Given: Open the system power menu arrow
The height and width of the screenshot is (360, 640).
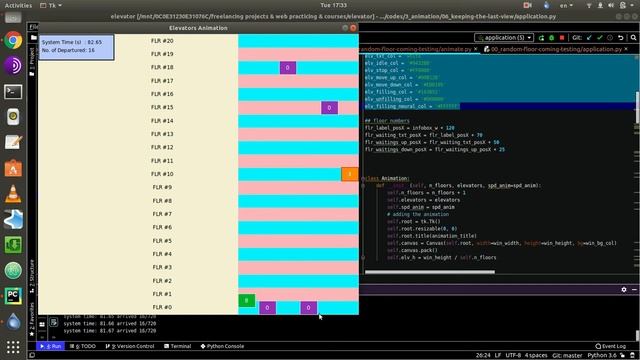Looking at the screenshot, I should coord(633,5).
